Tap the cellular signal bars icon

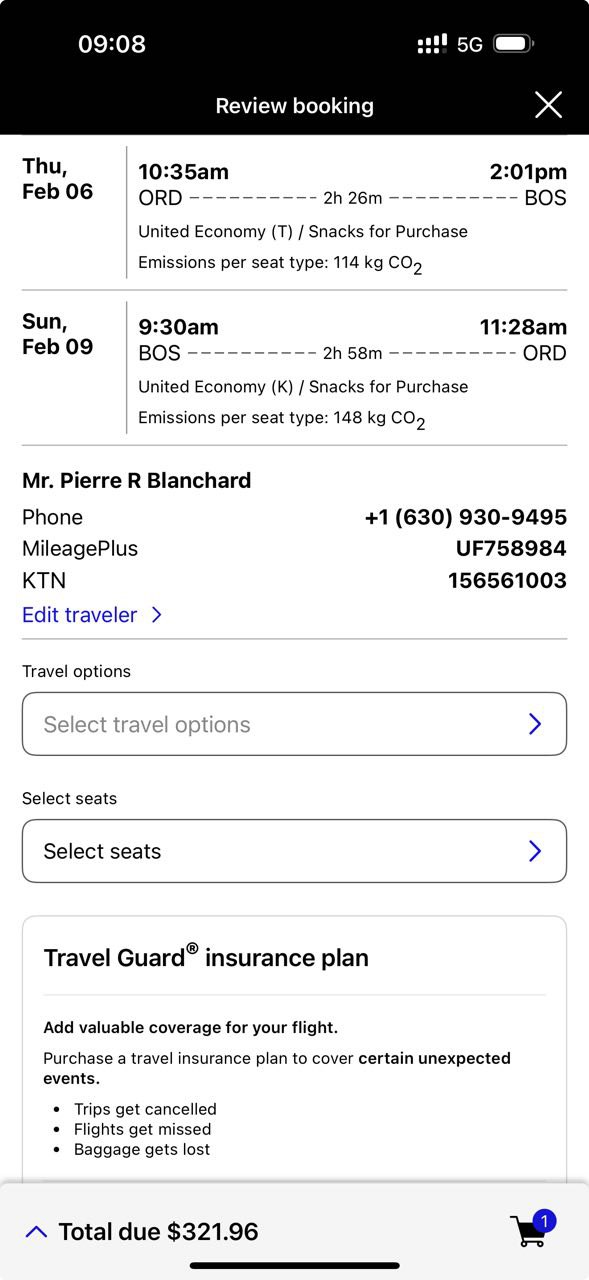pos(432,44)
